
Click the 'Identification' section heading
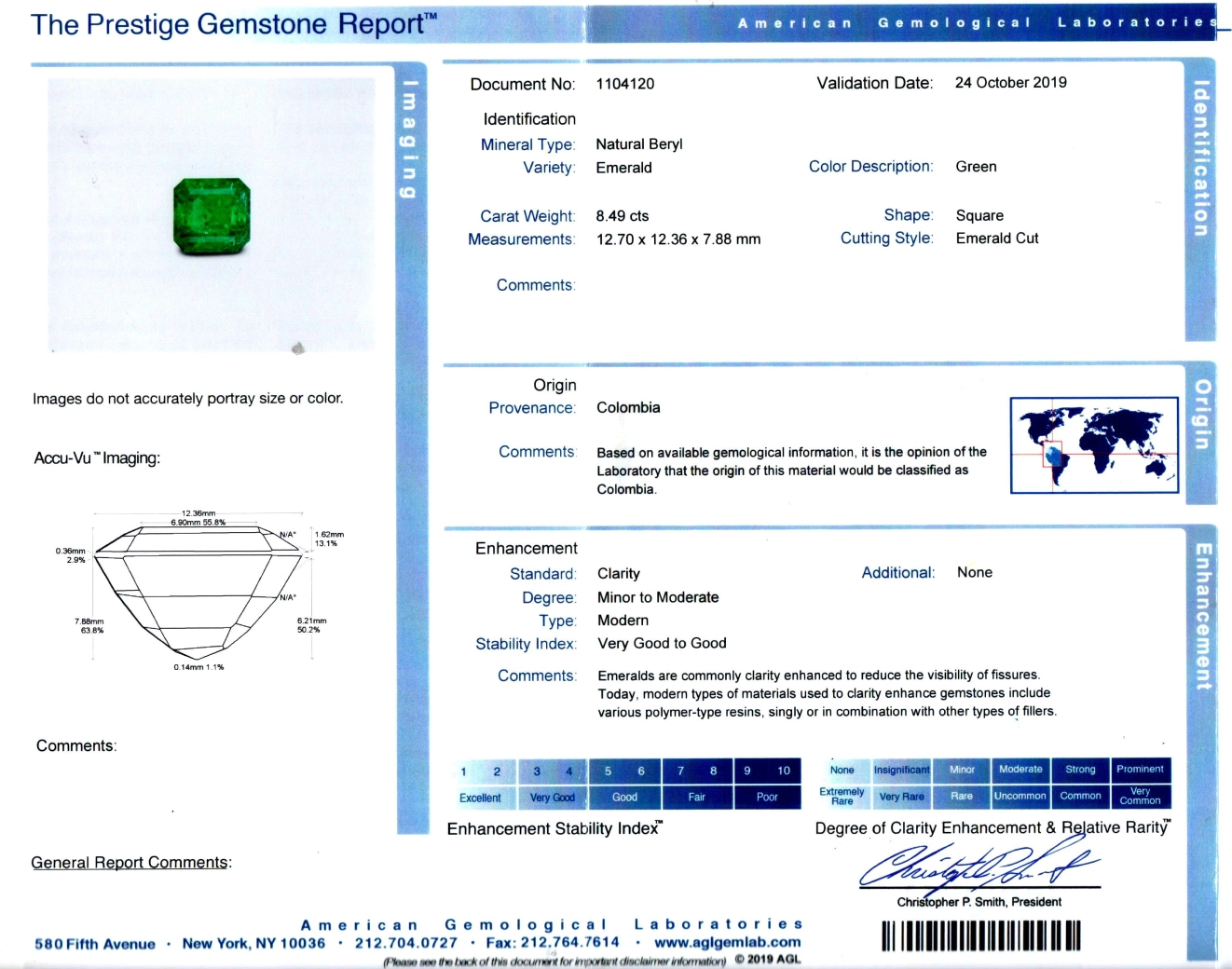point(529,119)
